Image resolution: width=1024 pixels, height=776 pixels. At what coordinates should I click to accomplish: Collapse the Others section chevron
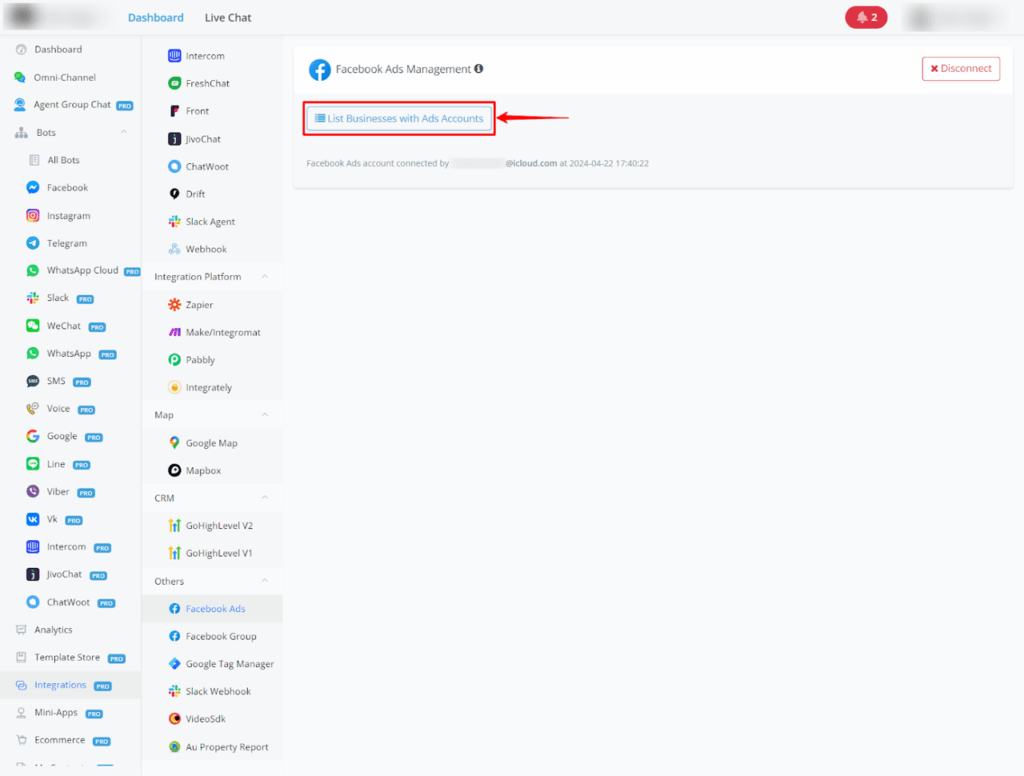coord(265,581)
